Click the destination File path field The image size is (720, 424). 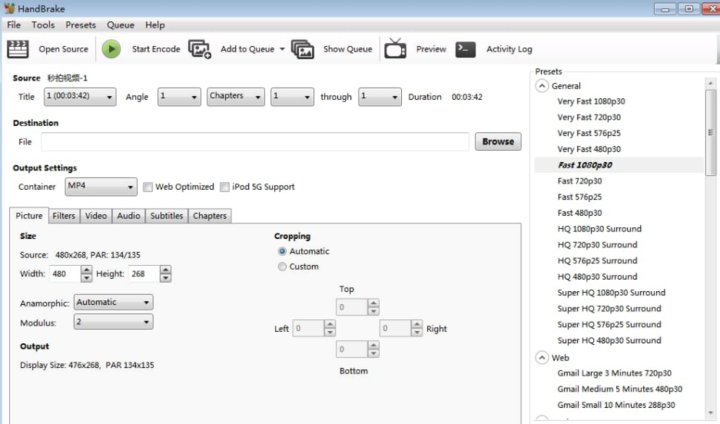[255, 142]
